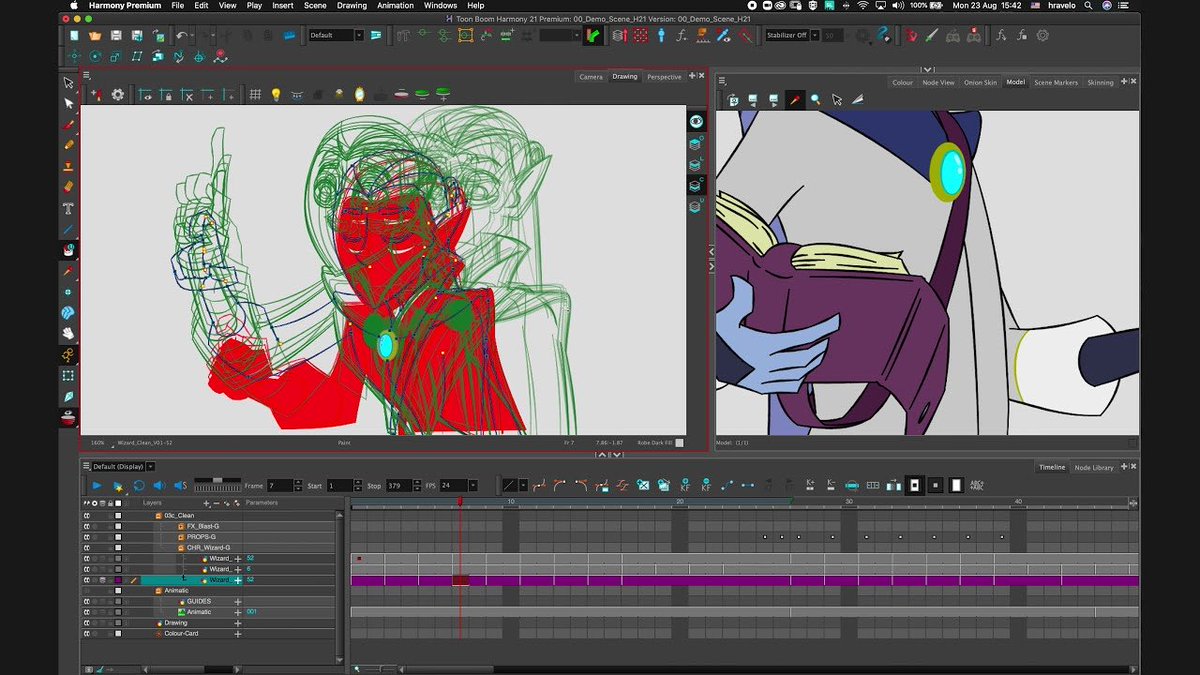The image size is (1200, 675).
Task: Click the Stop frame field showing 379
Action: [x=399, y=486]
